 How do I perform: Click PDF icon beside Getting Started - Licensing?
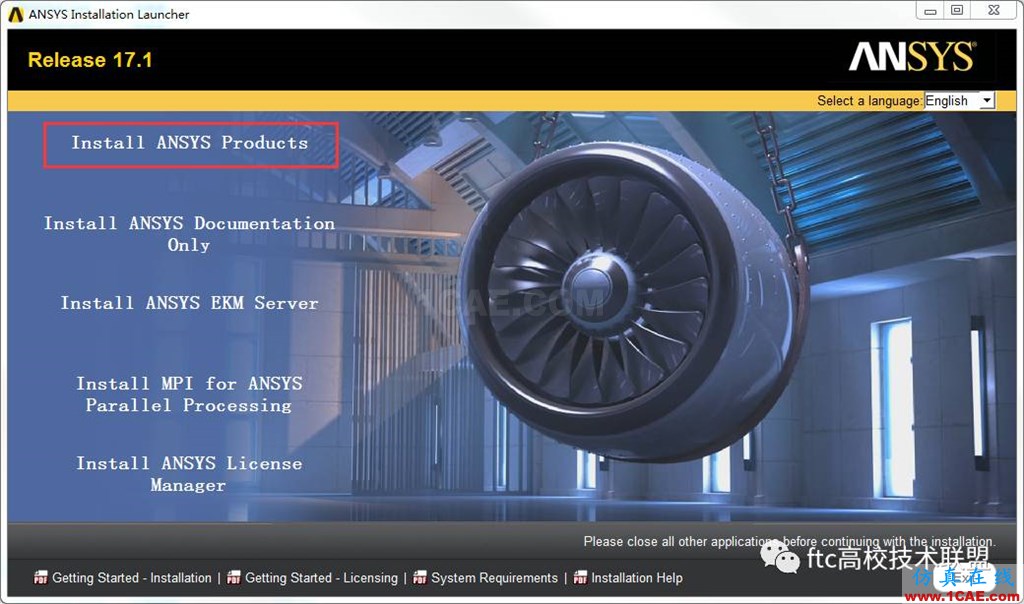pos(233,577)
